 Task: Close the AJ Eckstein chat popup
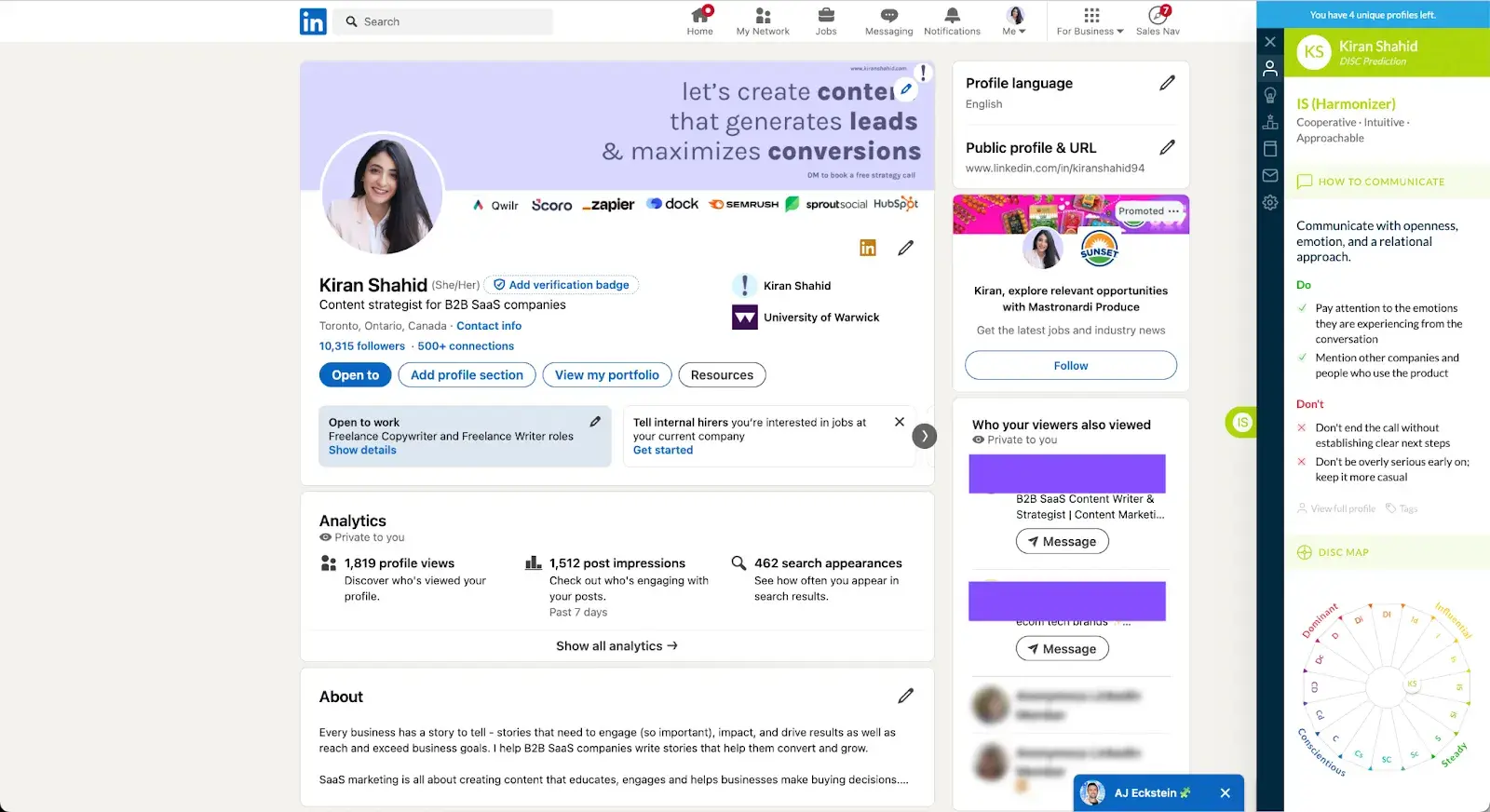(1225, 793)
